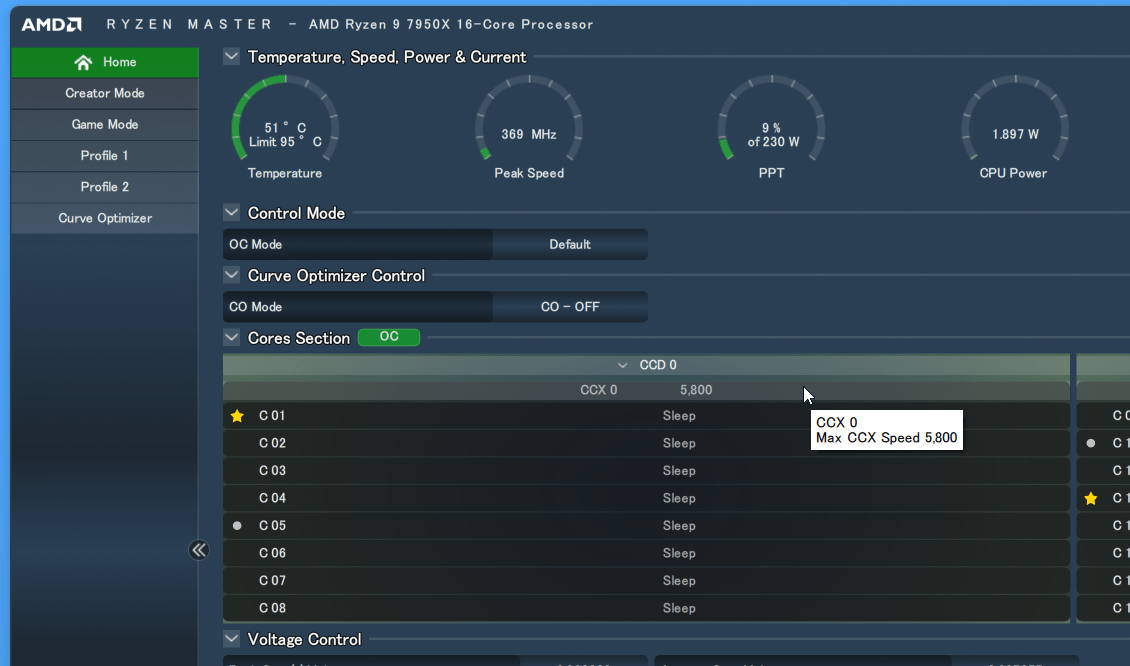1130x666 pixels.
Task: Switch to Game Mode profile
Action: click(104, 124)
